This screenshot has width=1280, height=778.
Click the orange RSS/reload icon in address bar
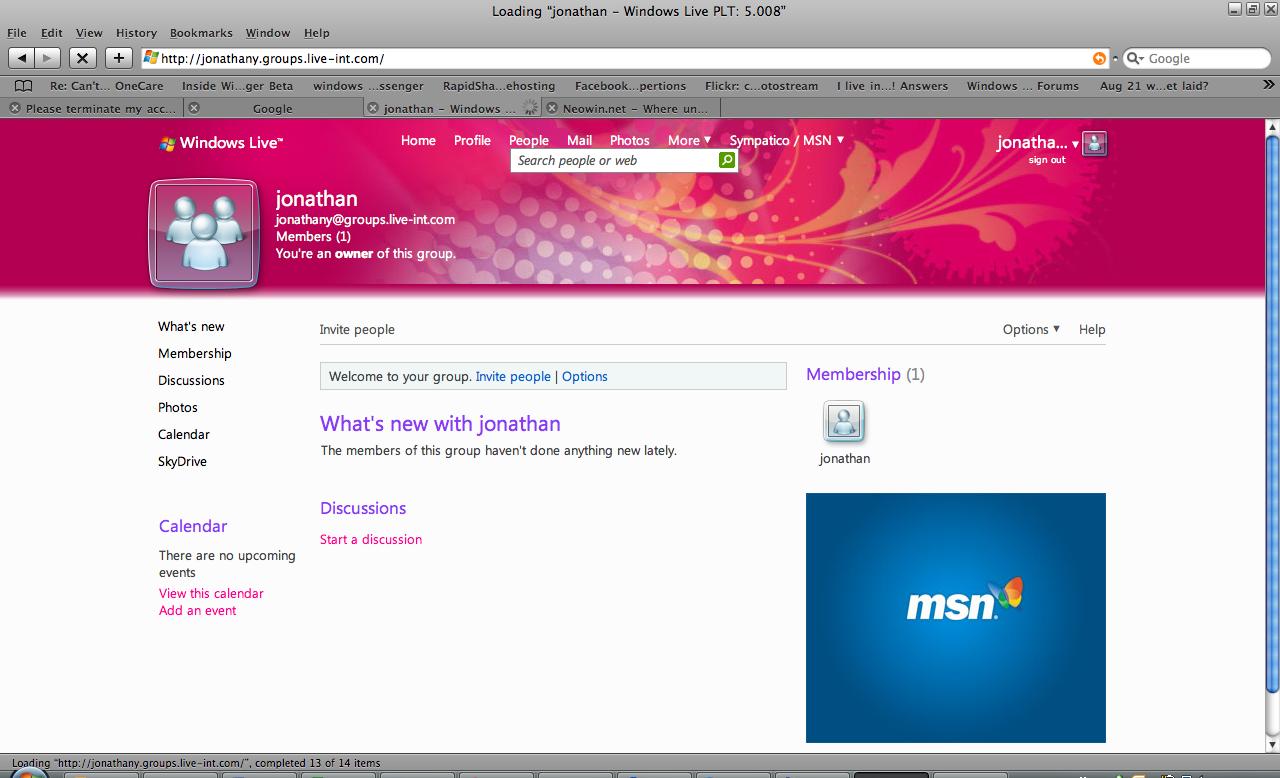(x=1099, y=58)
